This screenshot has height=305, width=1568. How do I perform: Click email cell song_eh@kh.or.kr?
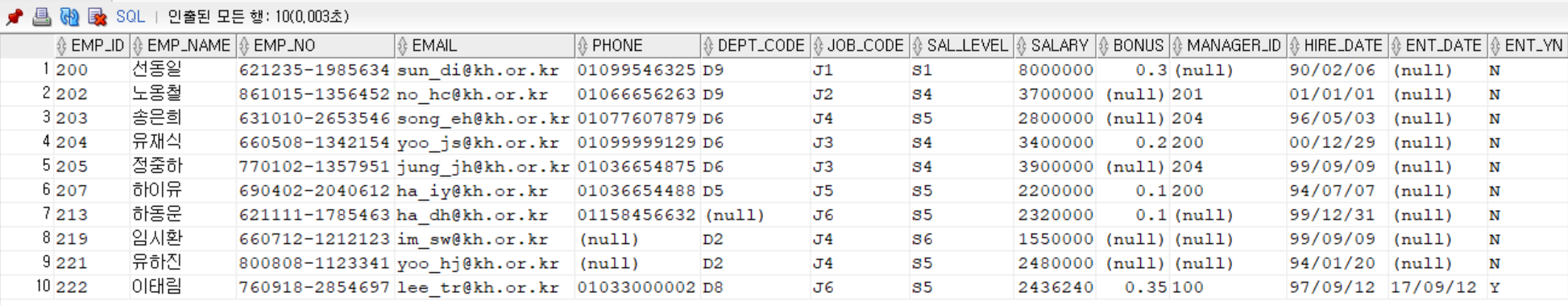click(x=483, y=118)
